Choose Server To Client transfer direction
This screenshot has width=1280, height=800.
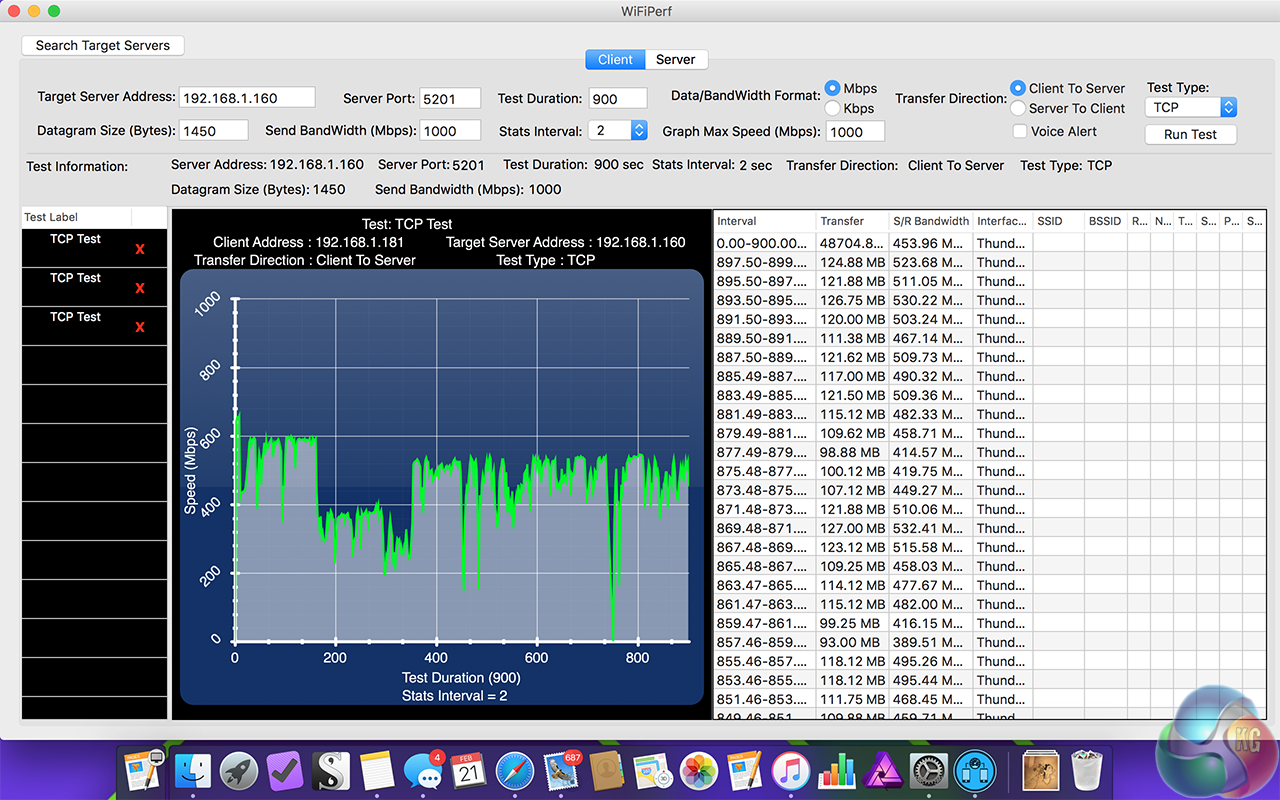click(x=1018, y=108)
